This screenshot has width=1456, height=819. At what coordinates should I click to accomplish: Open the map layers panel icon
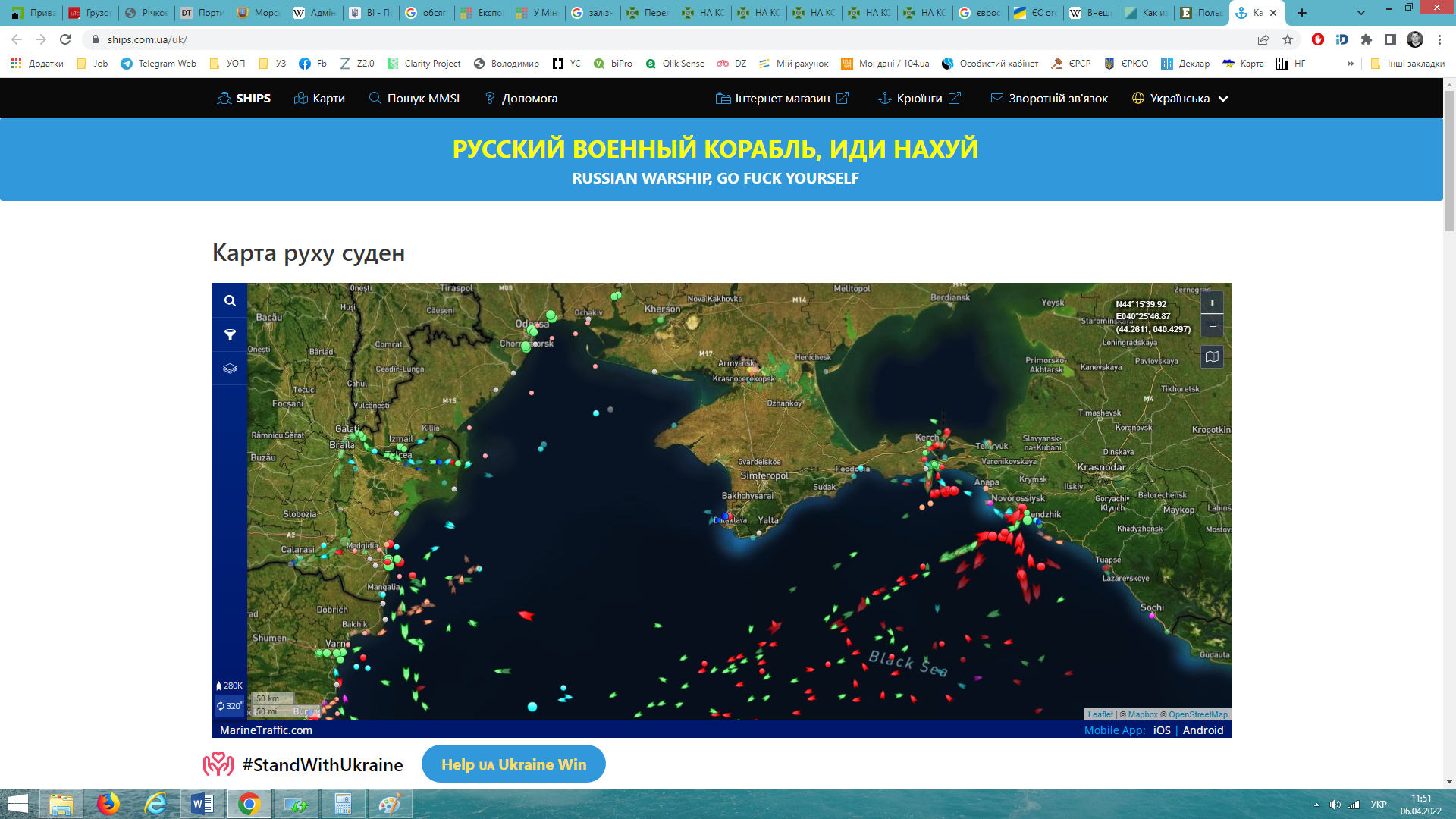click(x=230, y=369)
